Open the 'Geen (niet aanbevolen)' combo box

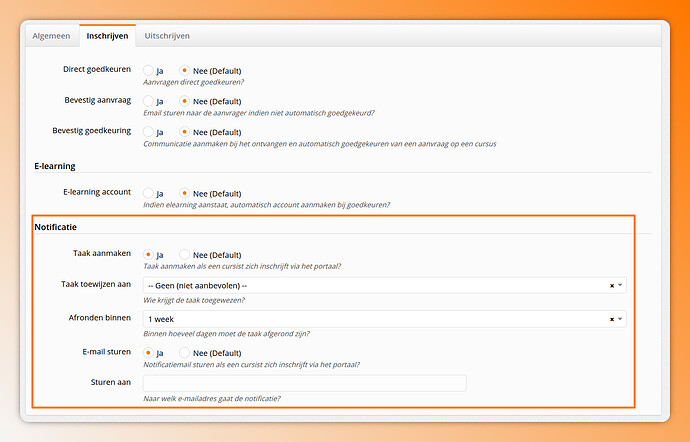(384, 285)
